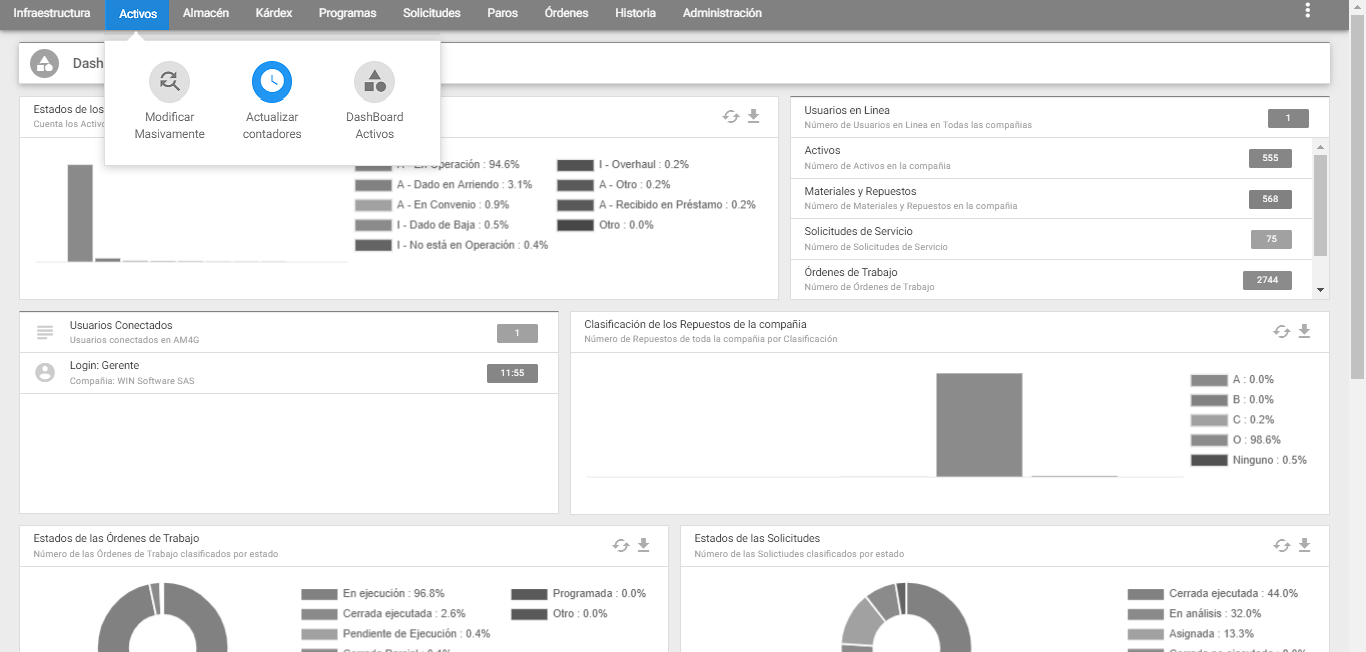Click 'Solicitudes de Servicio' row title
The height and width of the screenshot is (652, 1366).
(858, 231)
